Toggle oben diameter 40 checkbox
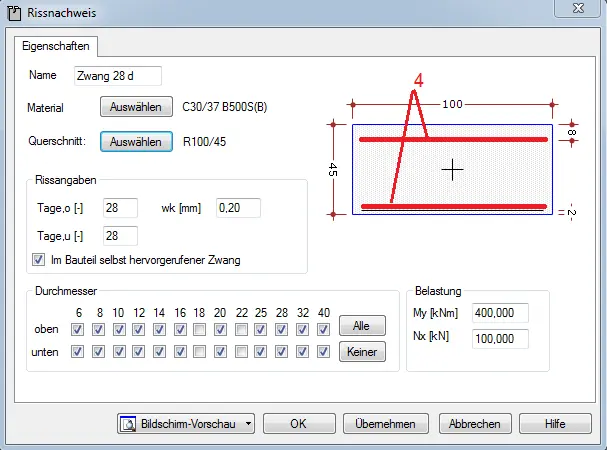Screen dimensions: 607x450 (x=323, y=330)
